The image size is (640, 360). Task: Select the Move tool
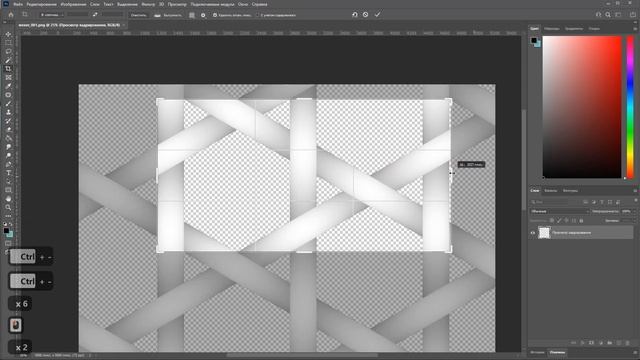(8, 34)
